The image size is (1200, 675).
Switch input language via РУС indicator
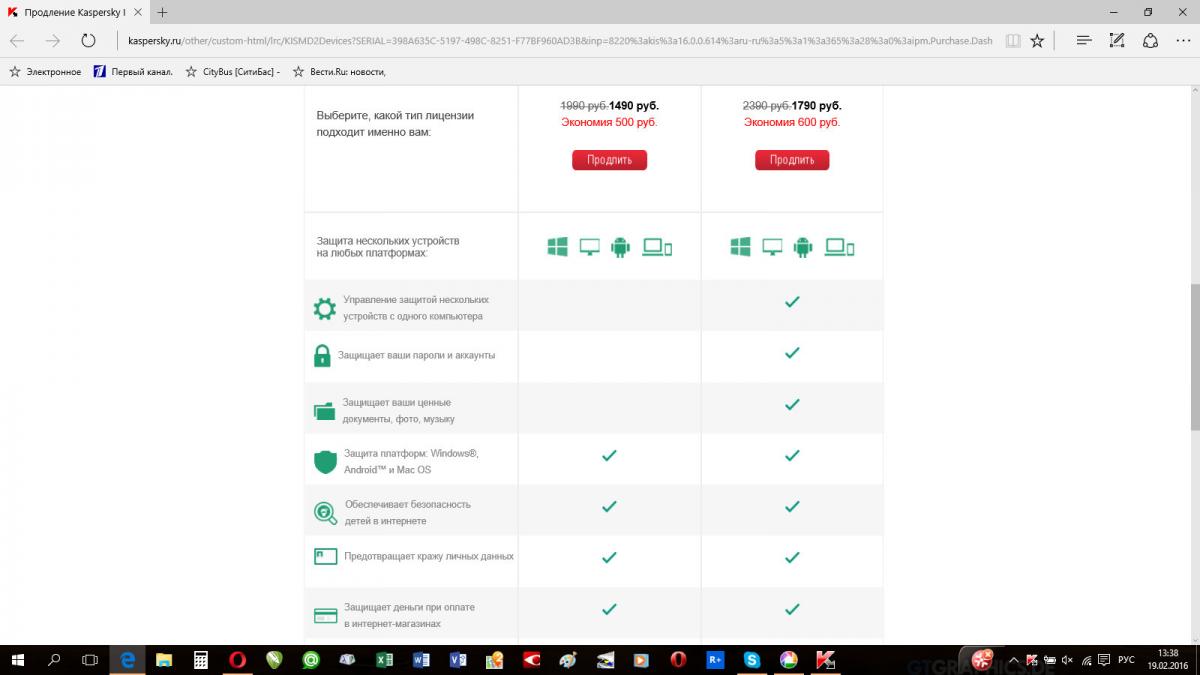pyautogui.click(x=1126, y=660)
